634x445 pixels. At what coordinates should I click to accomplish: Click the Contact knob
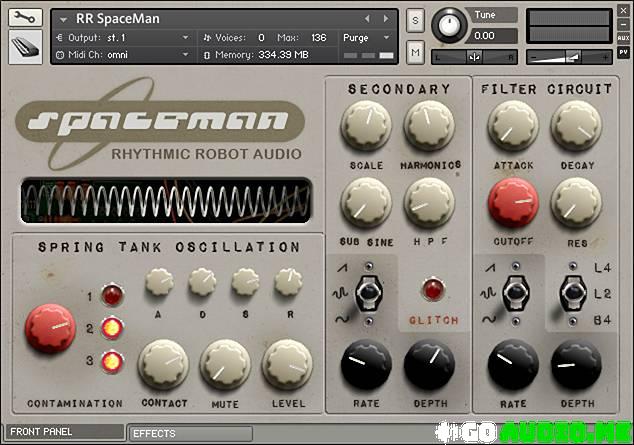(x=163, y=365)
